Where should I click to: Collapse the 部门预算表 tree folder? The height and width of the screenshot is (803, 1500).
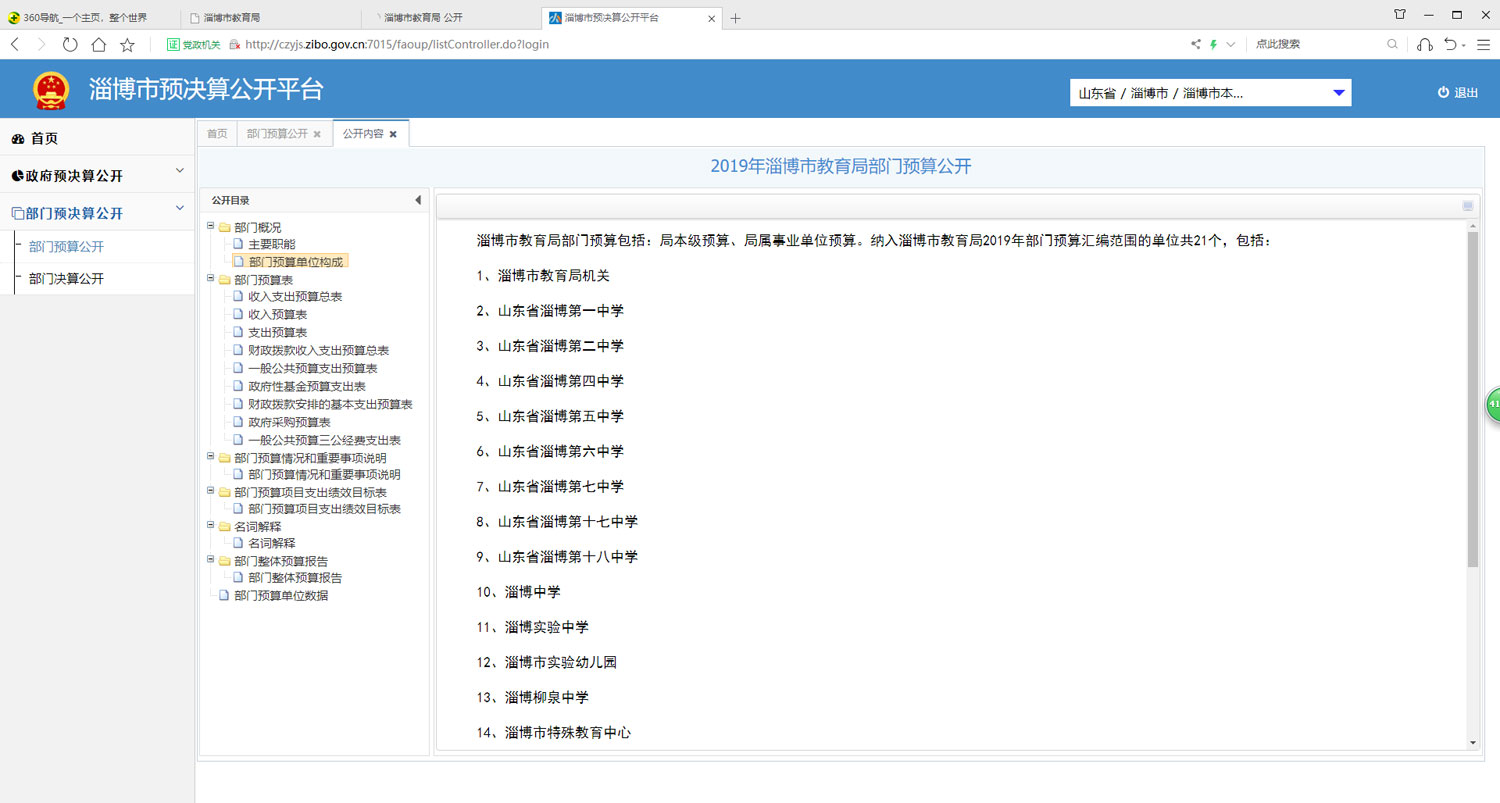click(x=211, y=279)
